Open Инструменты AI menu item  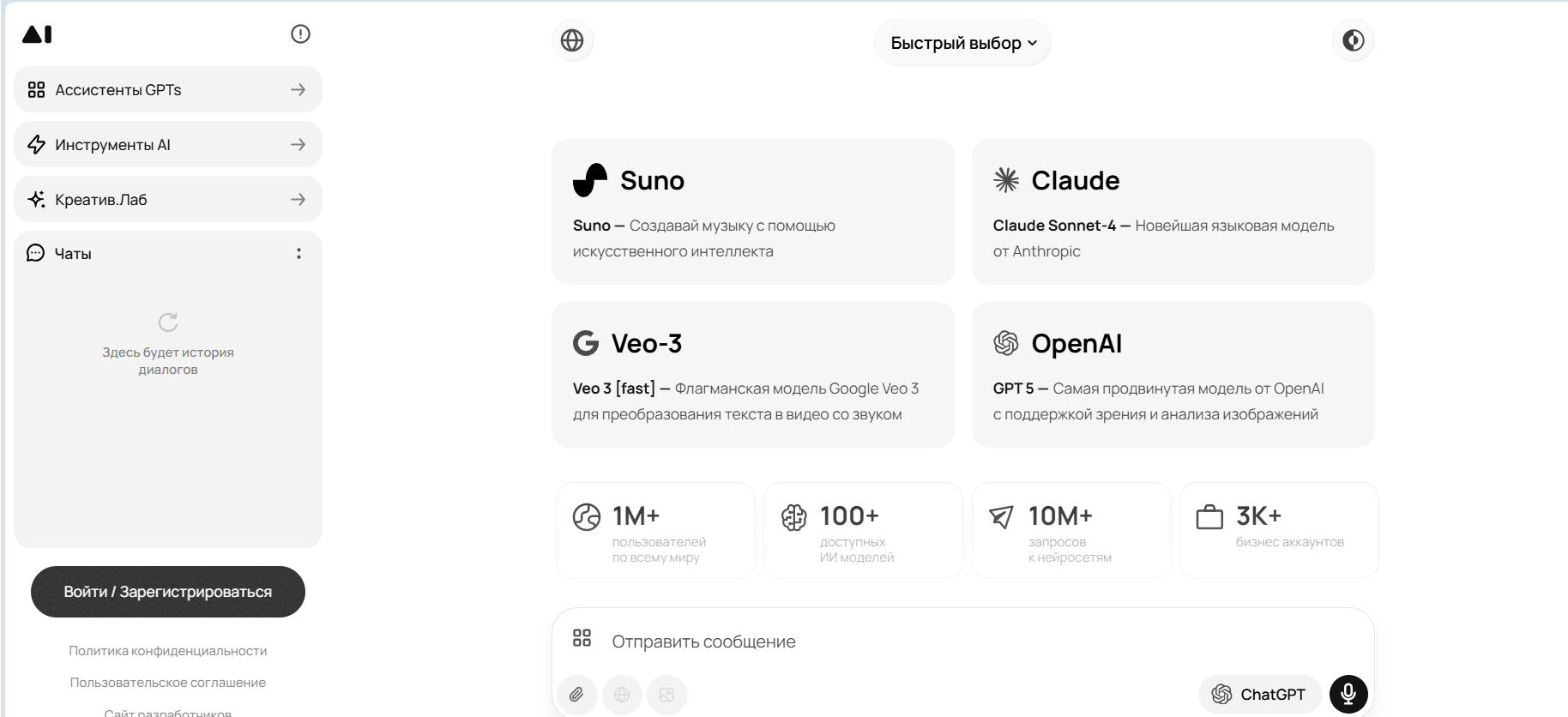pos(167,145)
